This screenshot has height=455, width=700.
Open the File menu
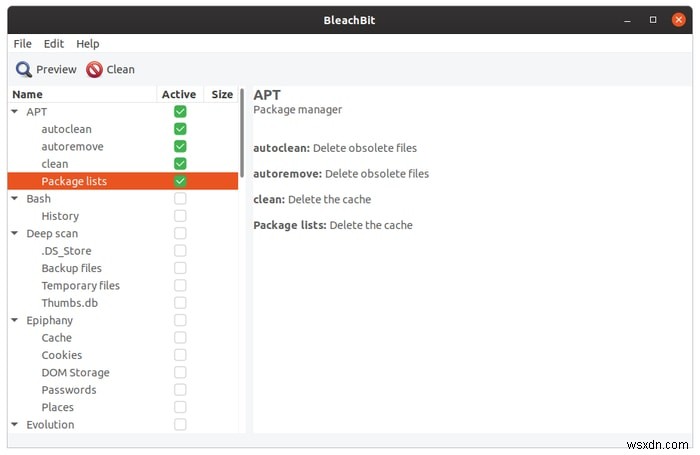pyautogui.click(x=23, y=44)
